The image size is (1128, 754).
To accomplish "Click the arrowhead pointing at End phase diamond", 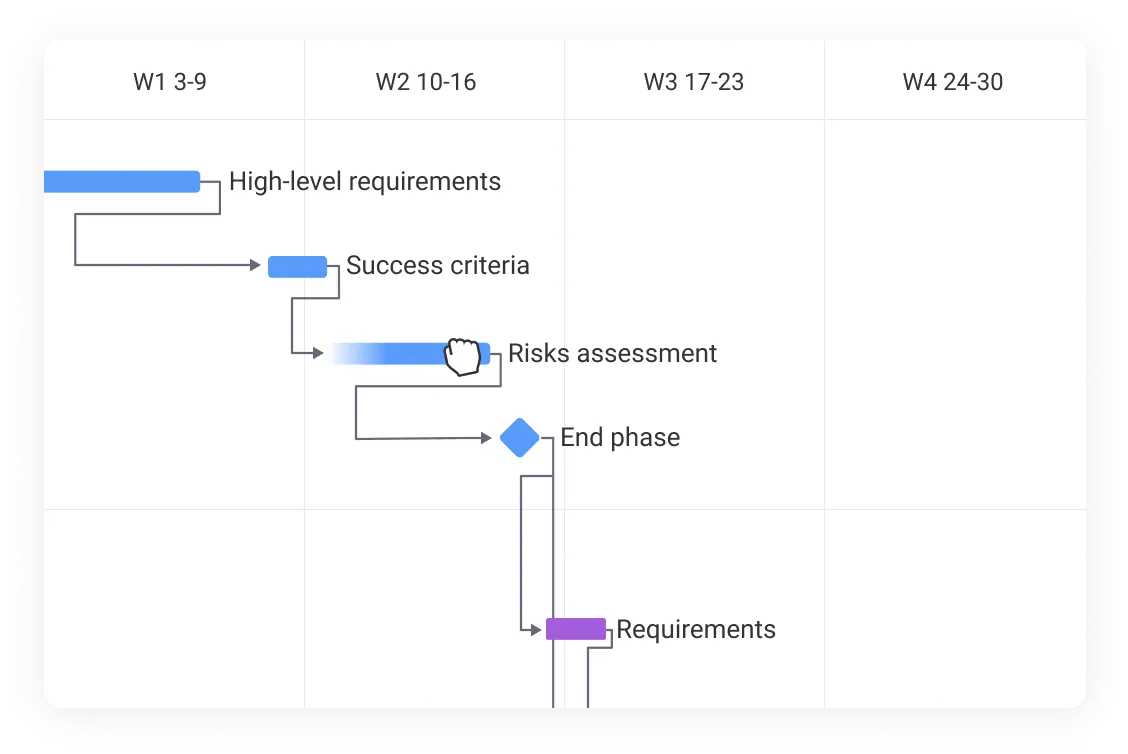I will click(x=488, y=438).
